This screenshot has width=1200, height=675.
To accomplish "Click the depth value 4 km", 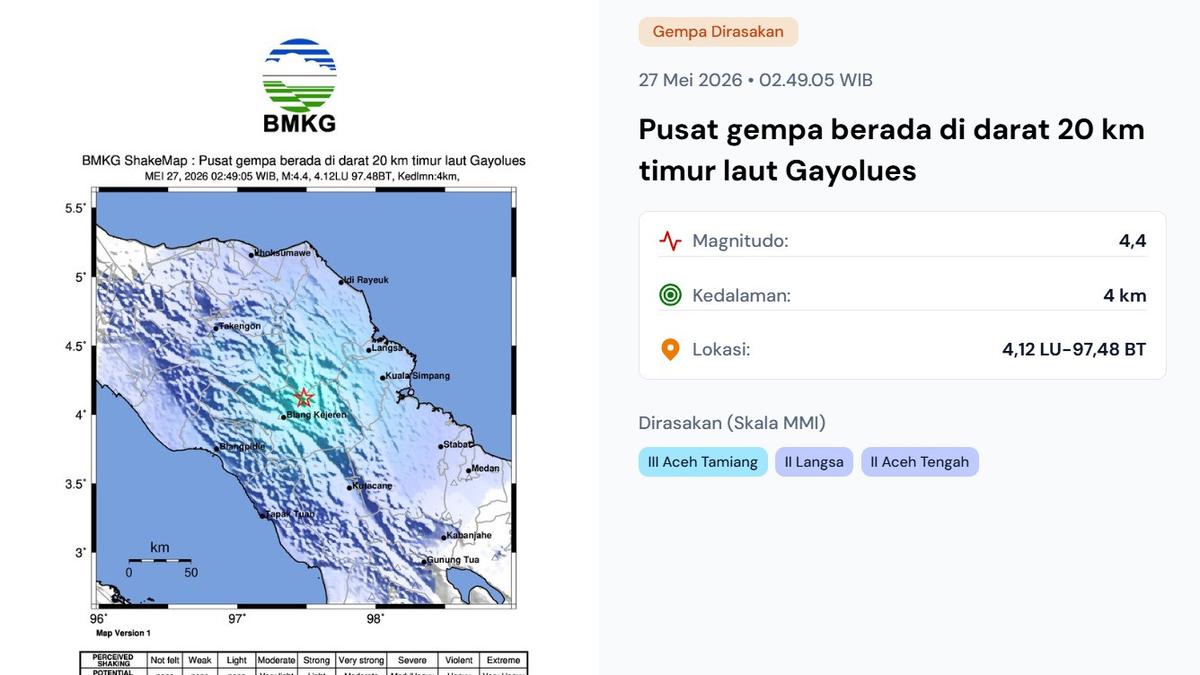I will (x=1125, y=295).
